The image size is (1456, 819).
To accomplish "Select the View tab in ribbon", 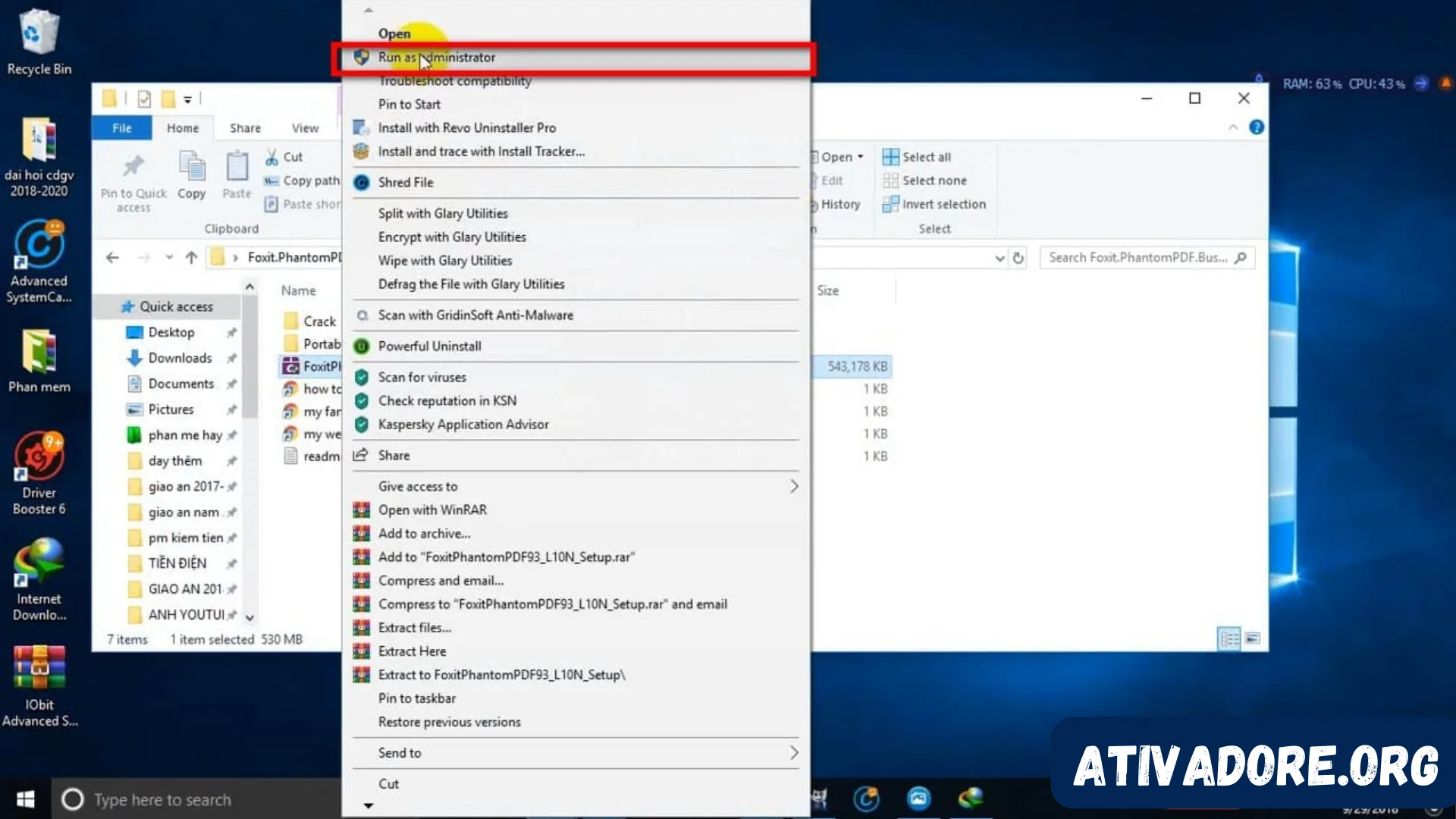I will (305, 127).
